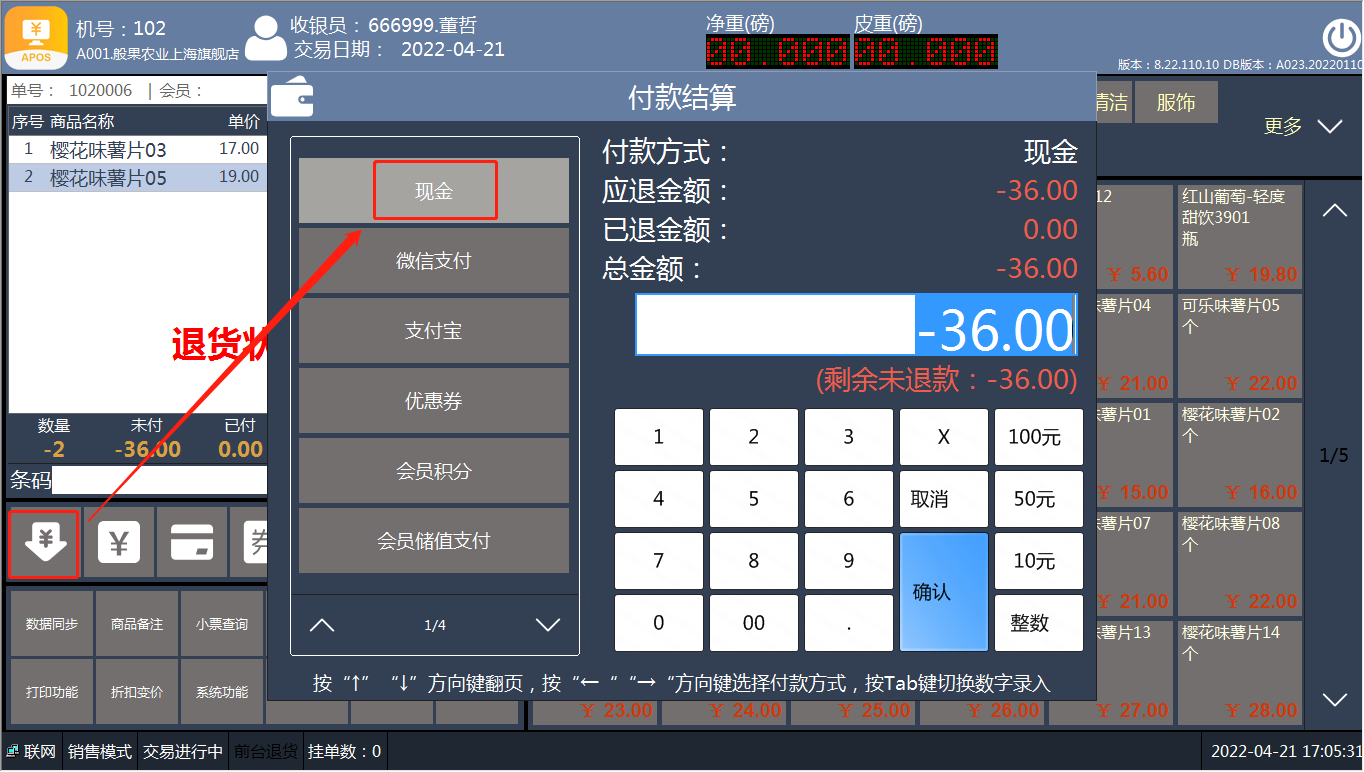
Task: Click the power button icon
Action: coord(1340,38)
